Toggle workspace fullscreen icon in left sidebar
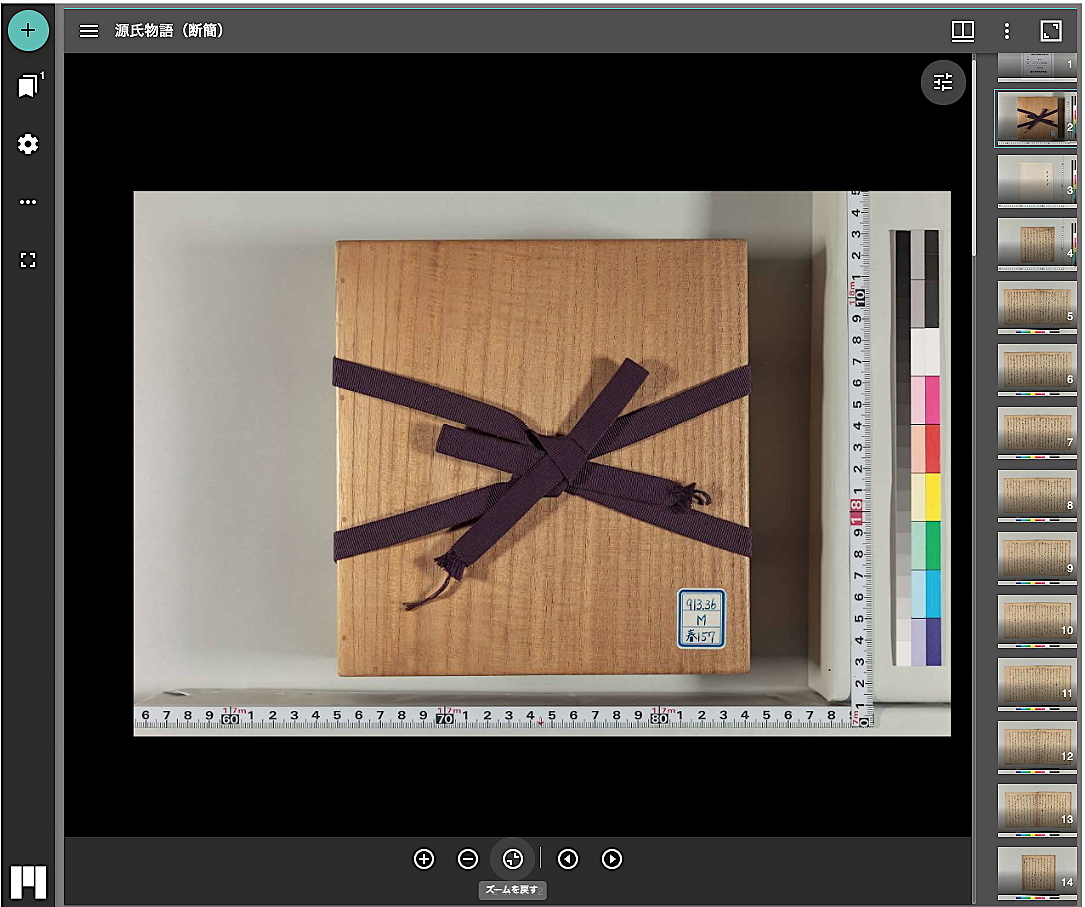Image resolution: width=1085 pixels, height=907 pixels. click(28, 260)
